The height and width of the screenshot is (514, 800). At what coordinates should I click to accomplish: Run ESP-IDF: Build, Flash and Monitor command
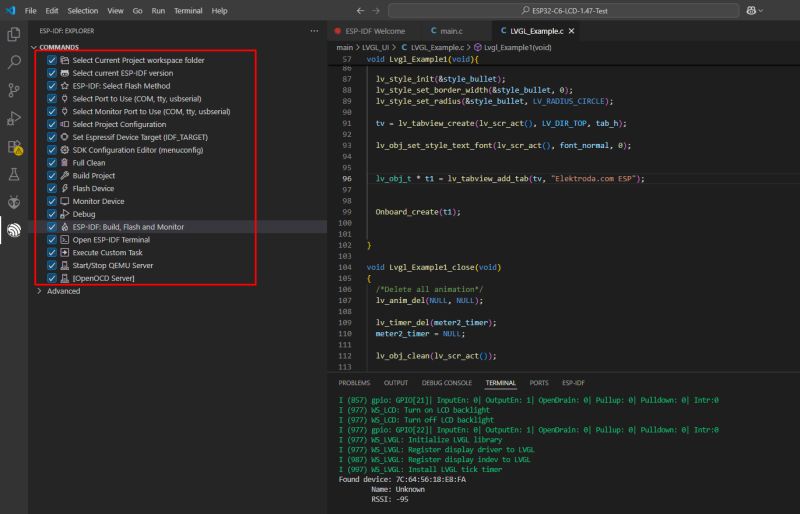[128, 227]
